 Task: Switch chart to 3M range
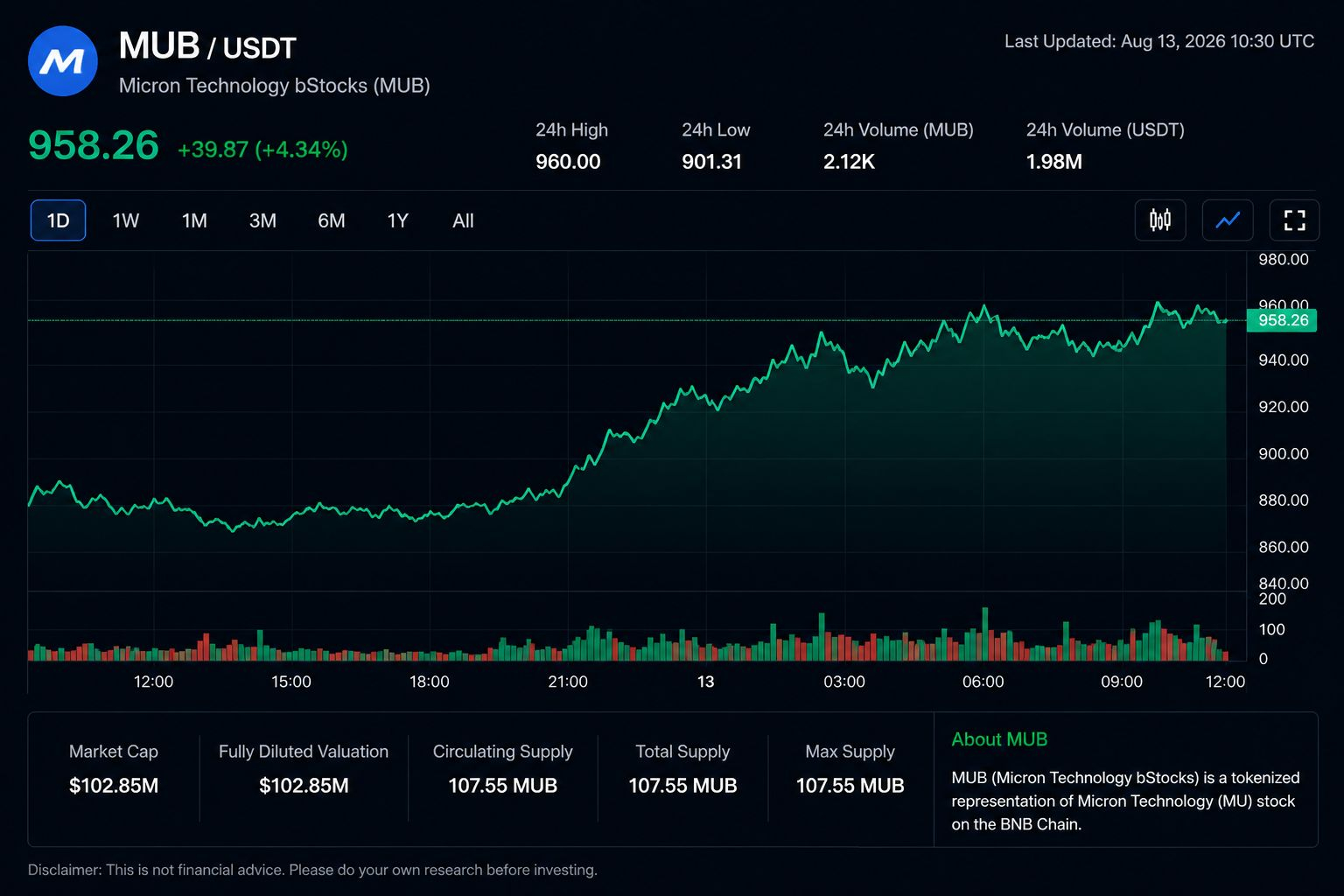pos(262,220)
